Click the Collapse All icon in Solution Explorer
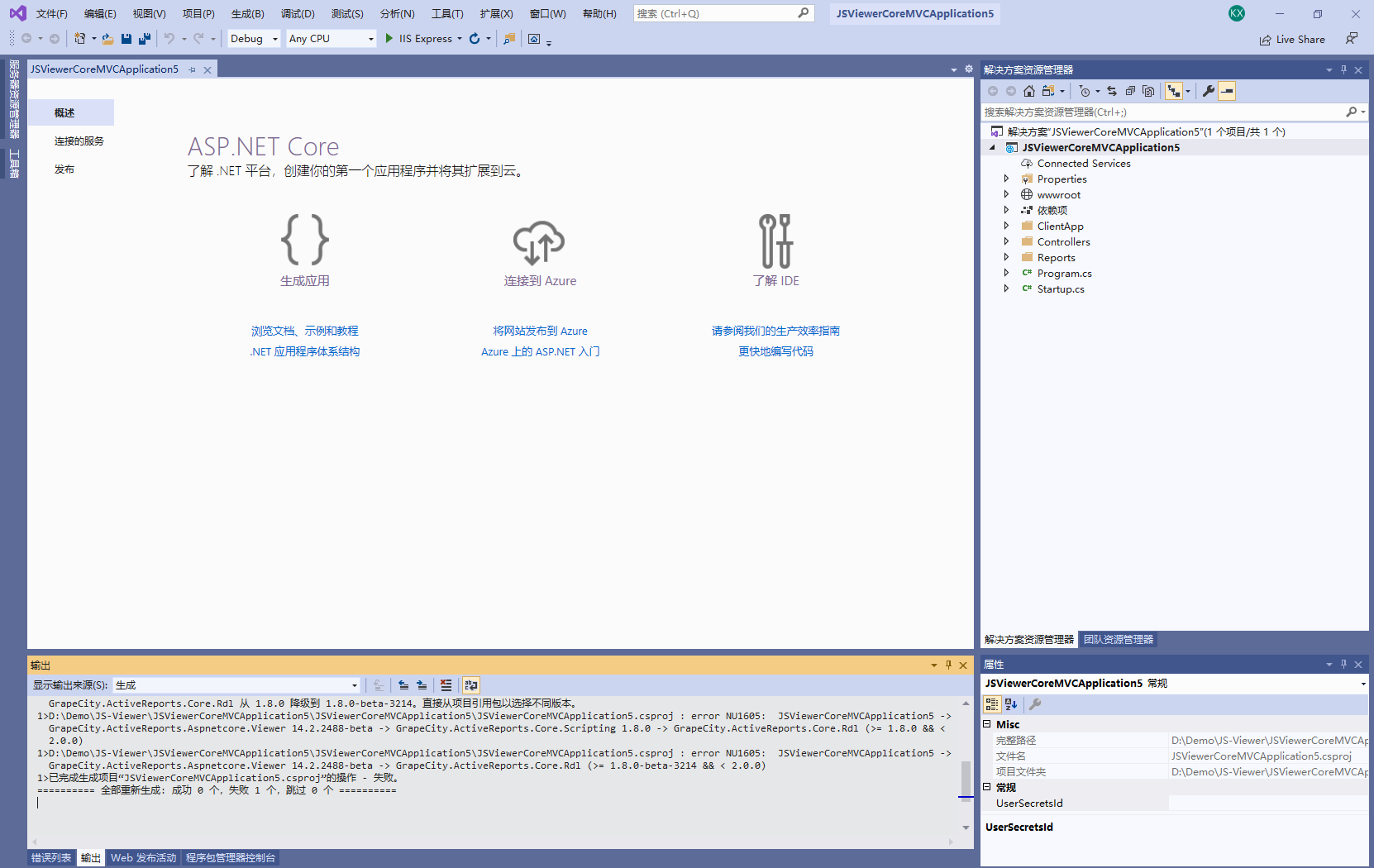This screenshot has width=1374, height=868. click(1130, 91)
